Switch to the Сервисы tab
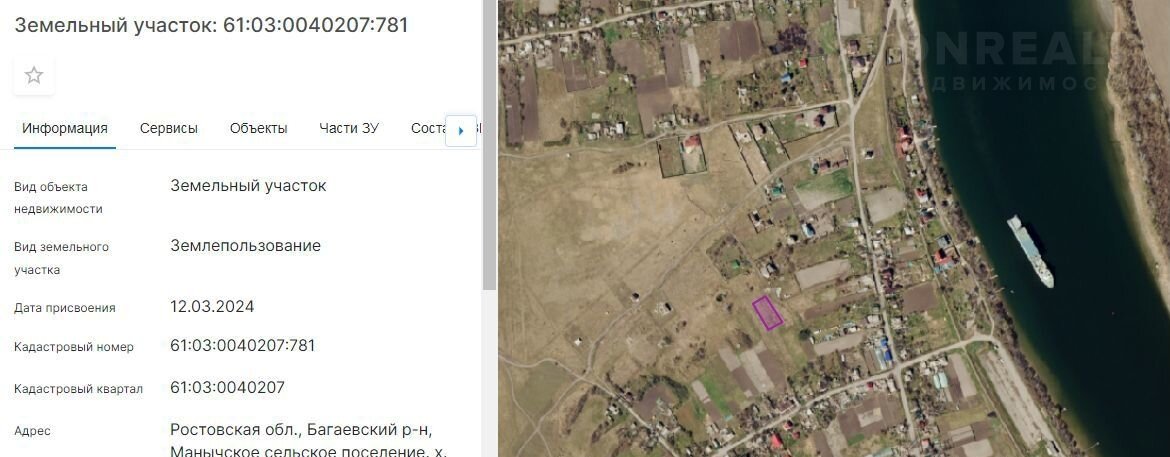 [169, 128]
